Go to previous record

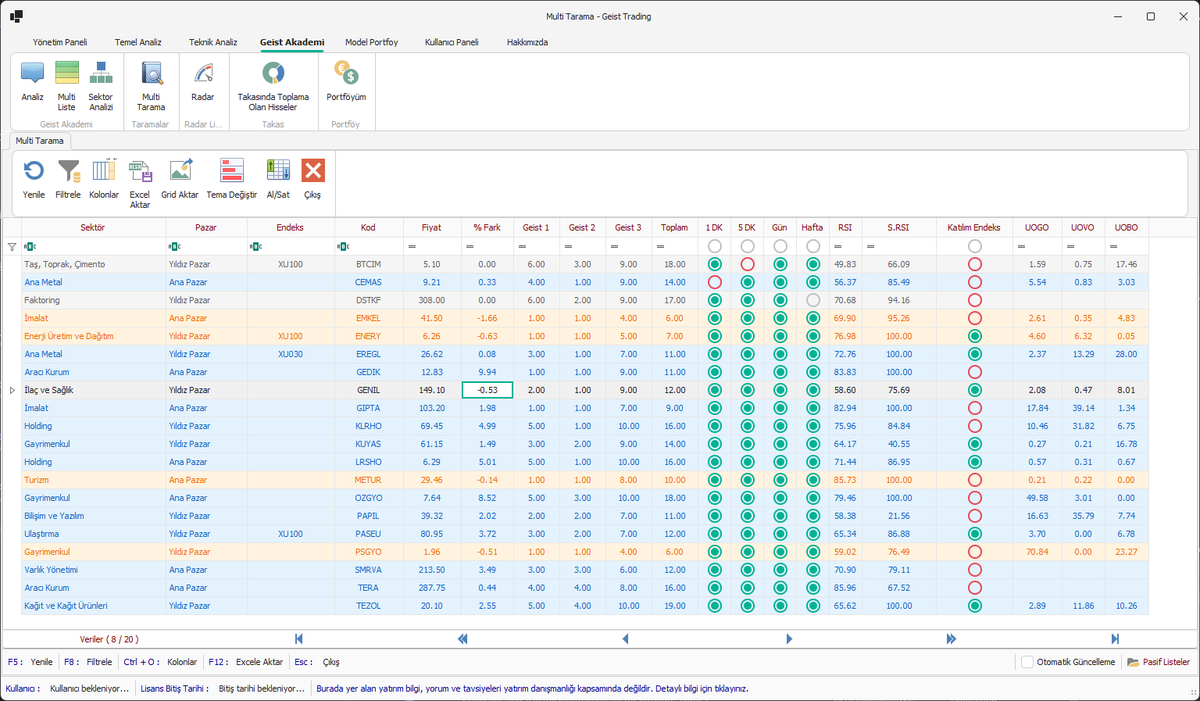pos(625,638)
